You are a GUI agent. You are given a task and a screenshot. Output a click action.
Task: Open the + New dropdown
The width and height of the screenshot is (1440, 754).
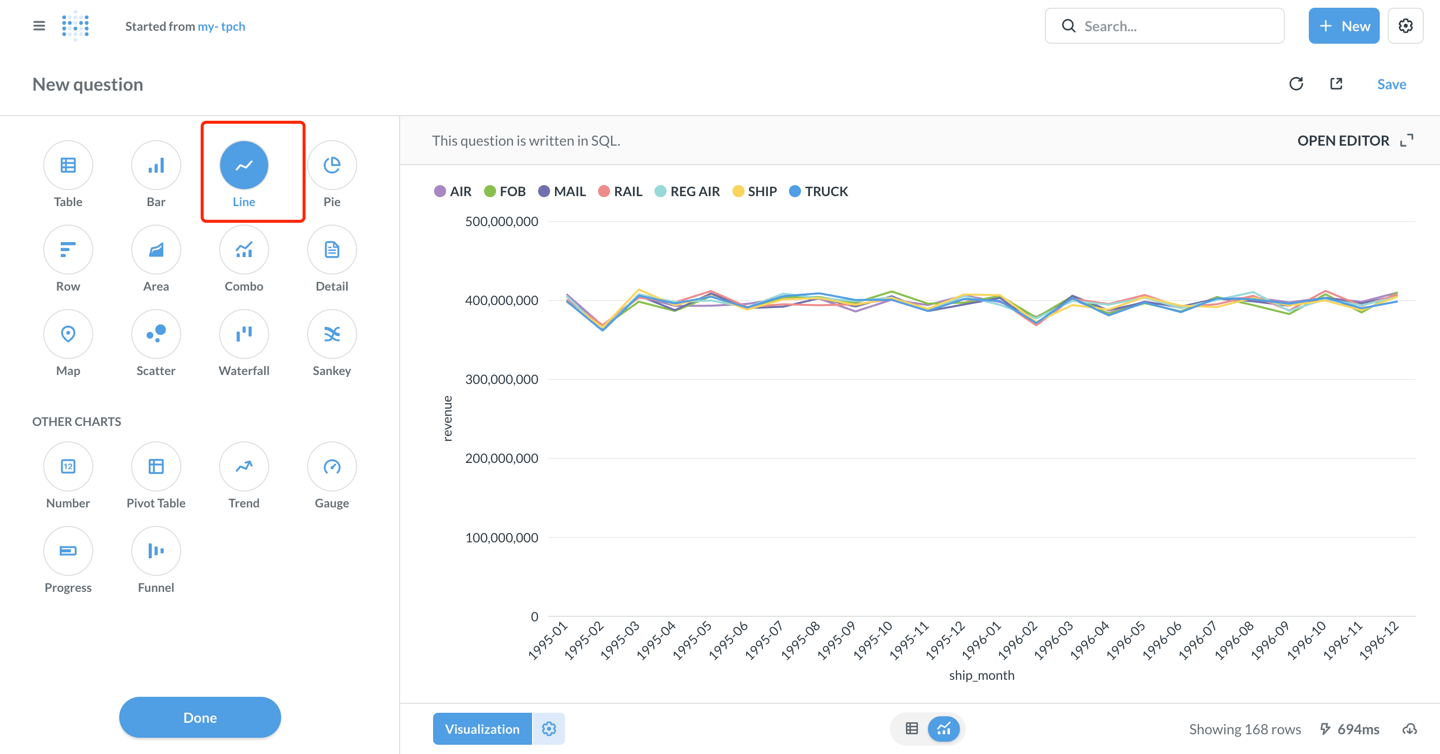[1343, 26]
